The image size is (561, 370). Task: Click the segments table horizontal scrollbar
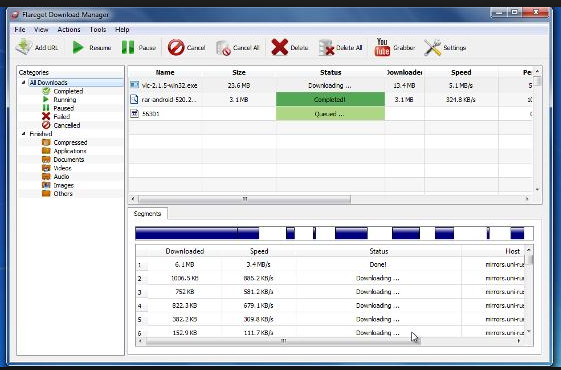pyautogui.click(x=283, y=341)
